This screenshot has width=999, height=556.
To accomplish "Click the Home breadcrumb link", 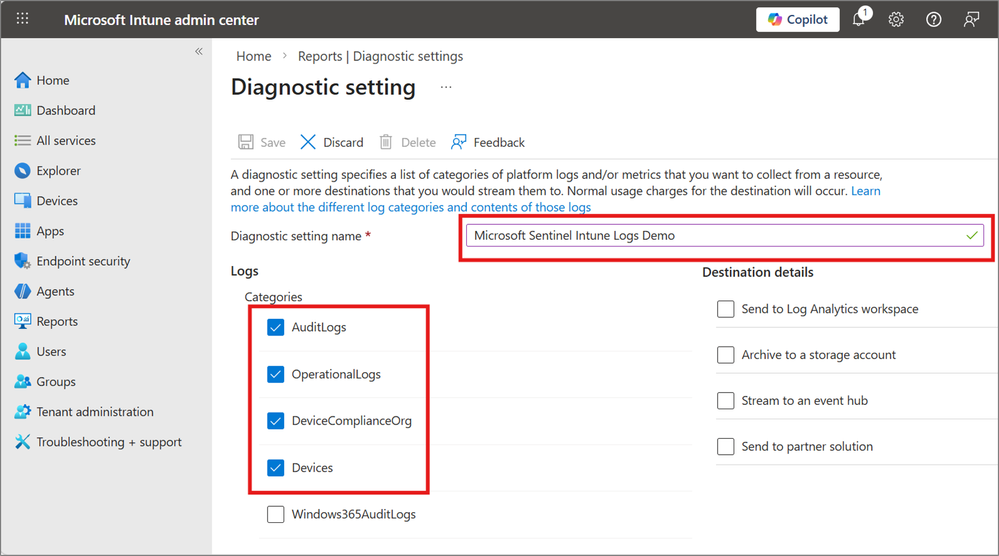I will (254, 56).
